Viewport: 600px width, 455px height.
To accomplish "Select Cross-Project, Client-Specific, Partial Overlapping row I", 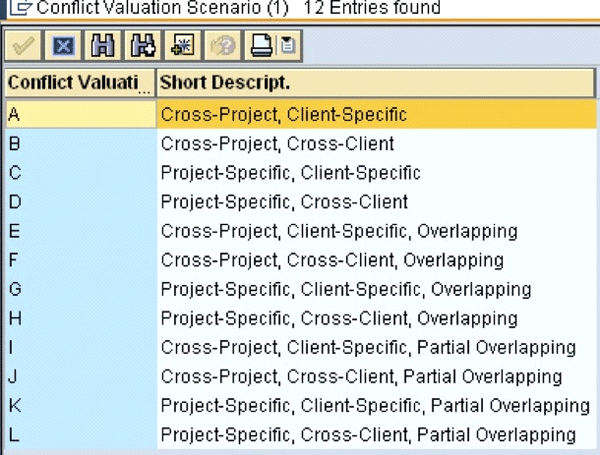I will [x=368, y=348].
